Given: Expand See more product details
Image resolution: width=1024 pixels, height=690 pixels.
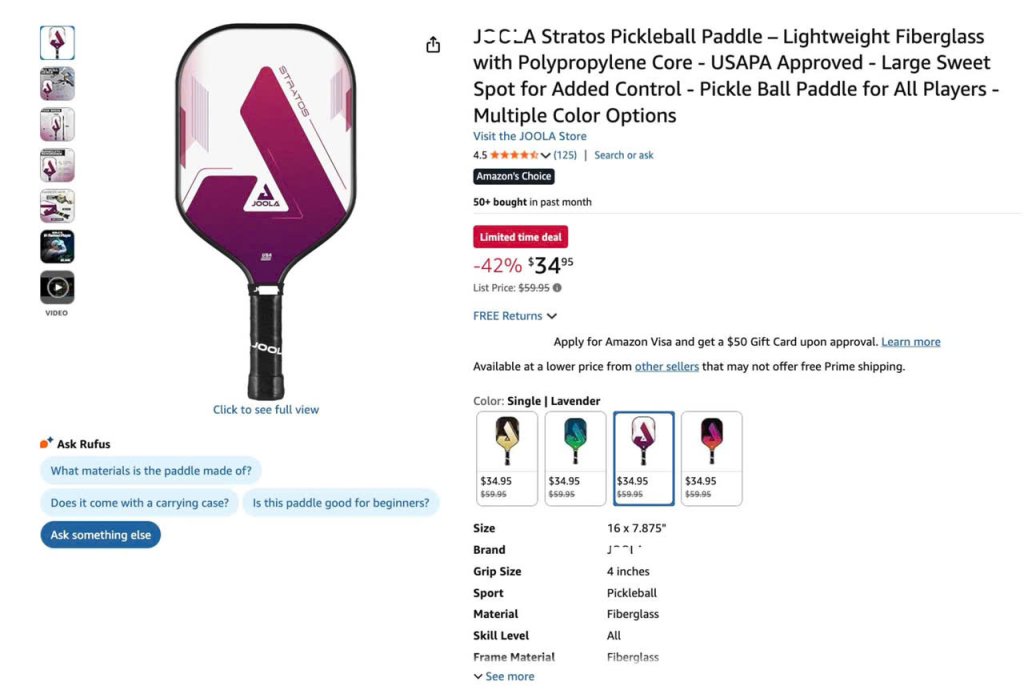Looking at the screenshot, I should click(x=504, y=677).
